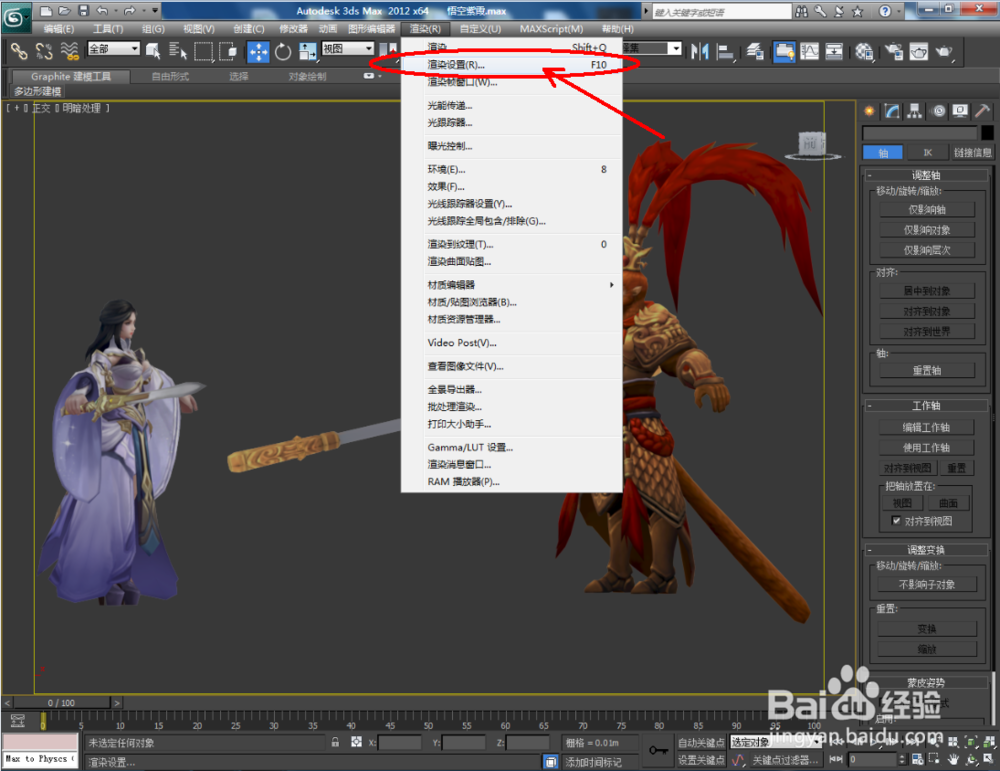Viewport: 1000px width, 771px height.
Task: Activate the Select and Scale tool
Action: 307,52
